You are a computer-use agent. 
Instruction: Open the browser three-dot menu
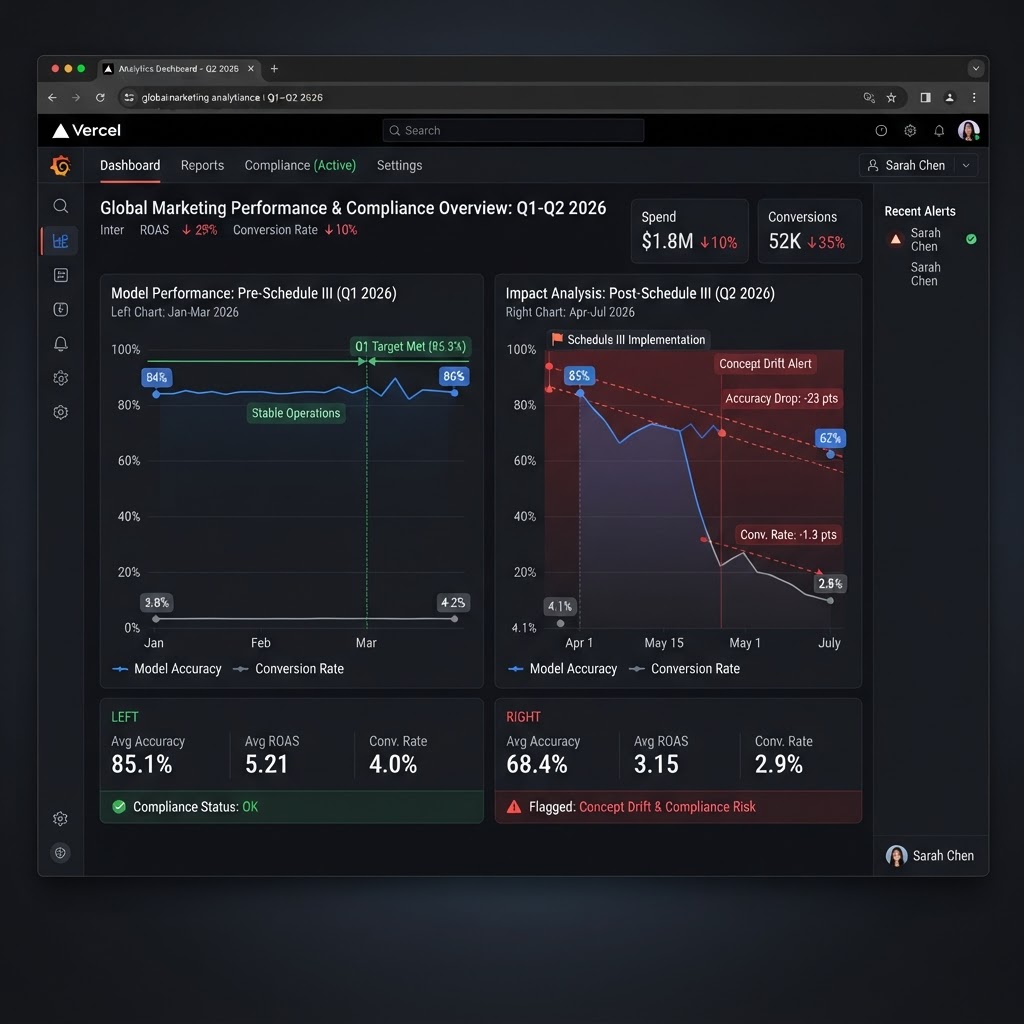click(974, 97)
